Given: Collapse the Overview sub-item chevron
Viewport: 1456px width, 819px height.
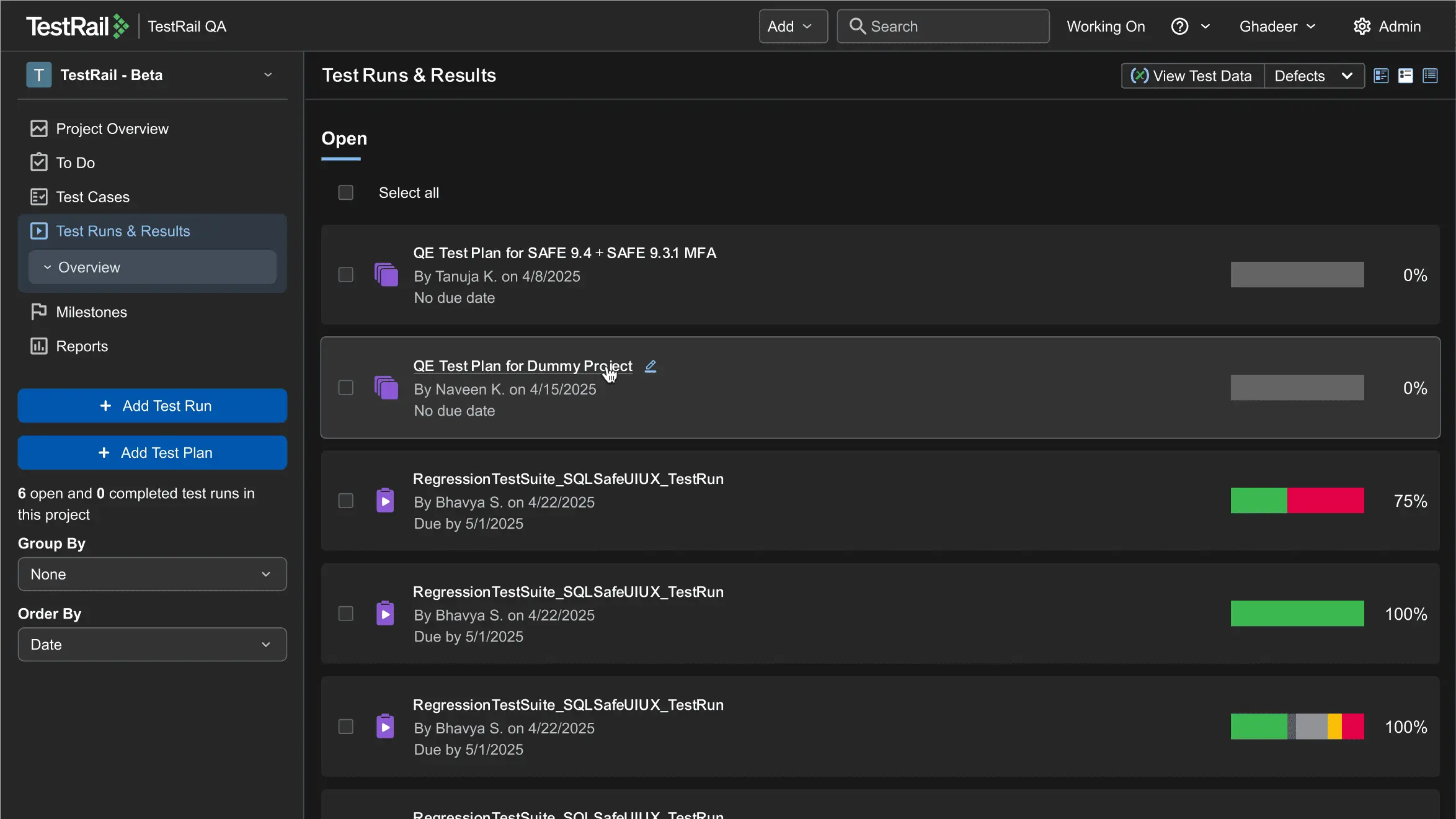Looking at the screenshot, I should pos(47,267).
